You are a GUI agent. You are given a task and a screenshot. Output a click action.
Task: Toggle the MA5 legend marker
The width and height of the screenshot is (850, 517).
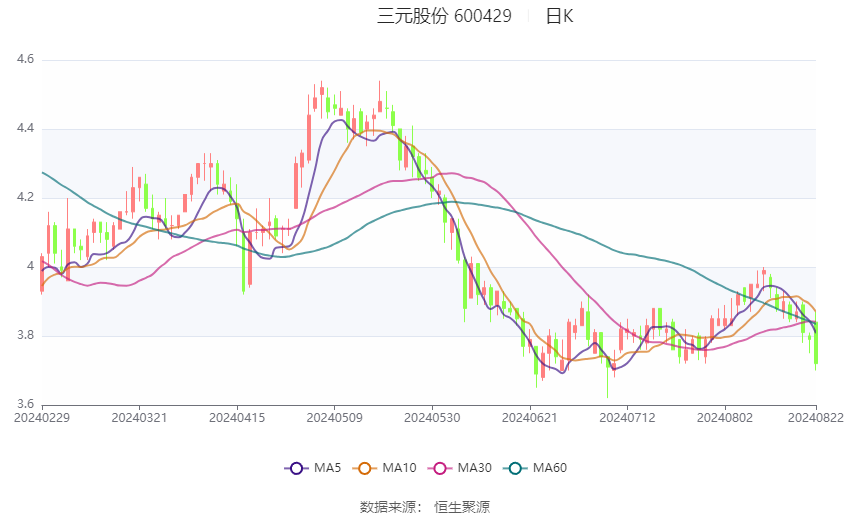(296, 468)
